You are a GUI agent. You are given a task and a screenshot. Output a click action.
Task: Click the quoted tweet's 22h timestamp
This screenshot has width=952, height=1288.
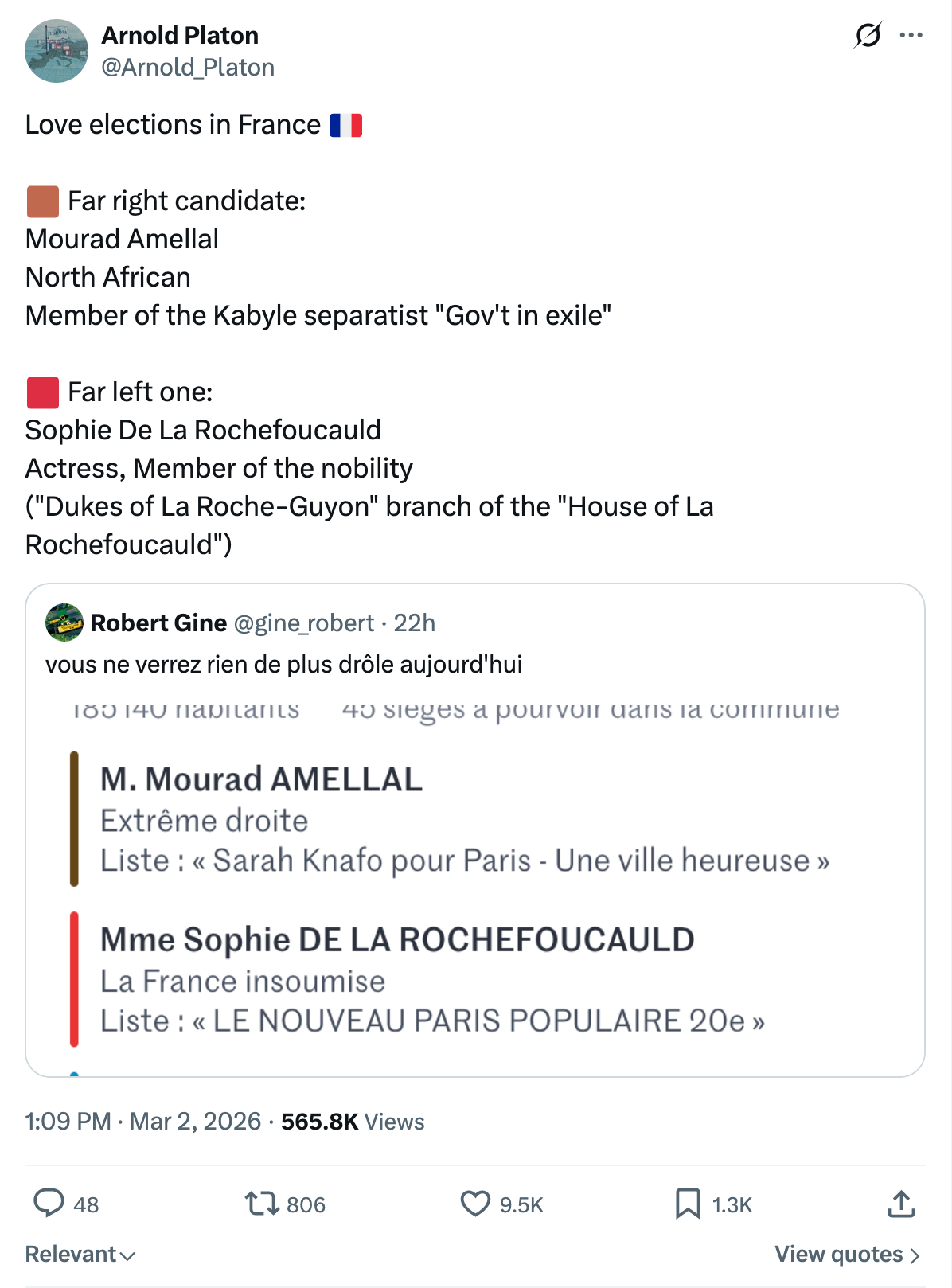(415, 623)
